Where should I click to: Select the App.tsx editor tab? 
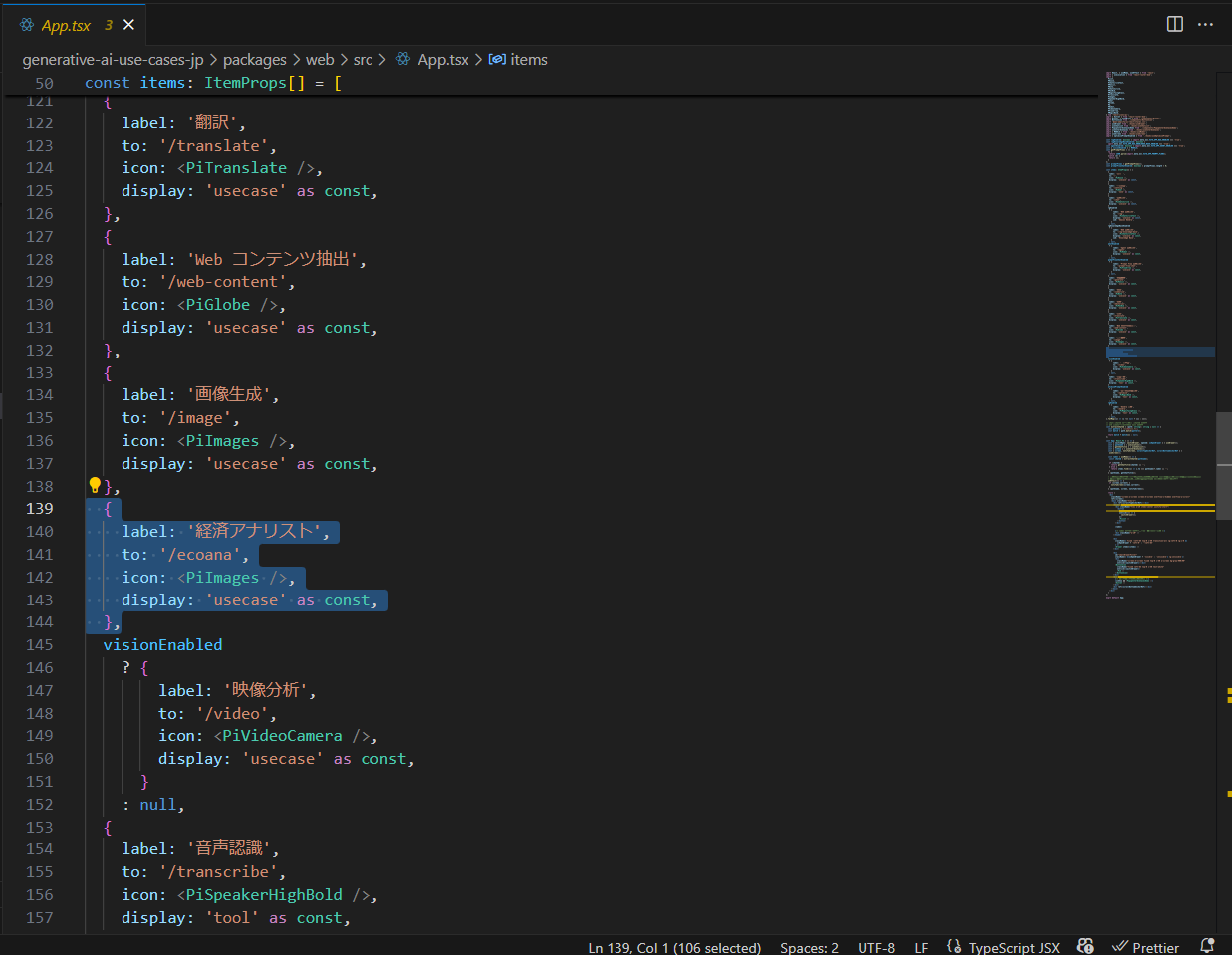[x=66, y=25]
